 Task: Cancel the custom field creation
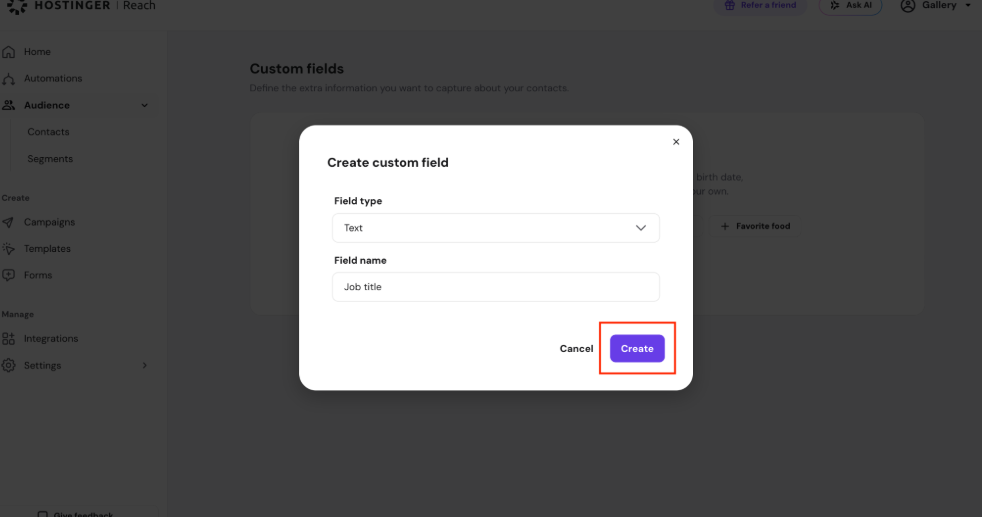576,349
